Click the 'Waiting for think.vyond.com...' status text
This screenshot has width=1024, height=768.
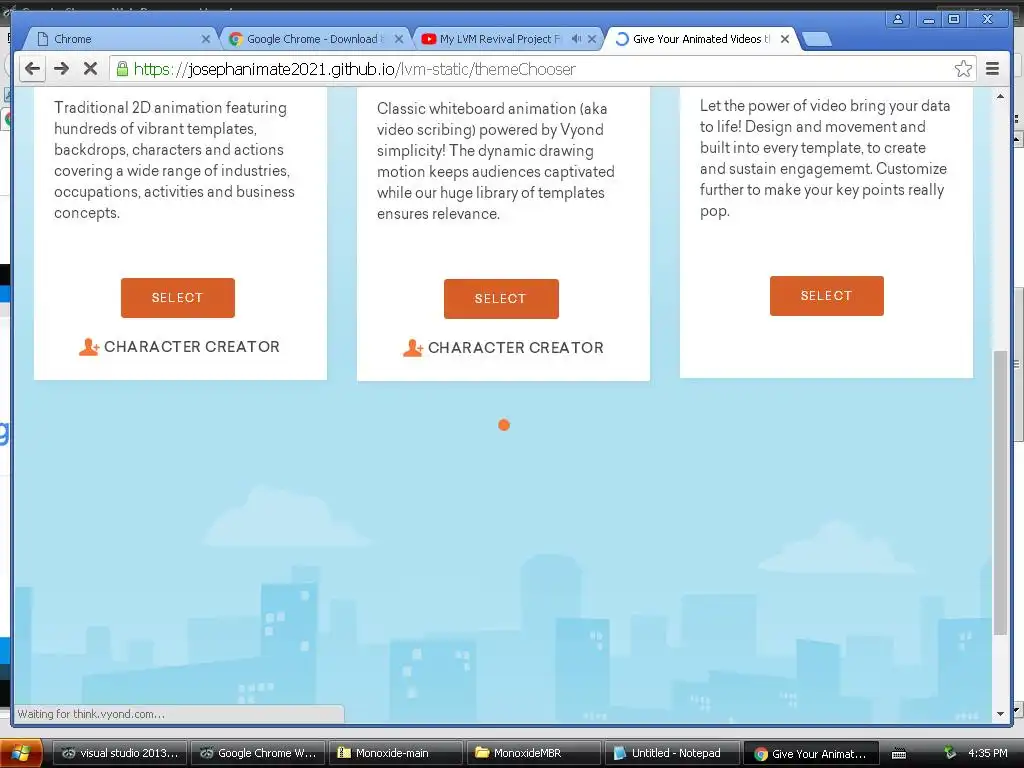(91, 714)
